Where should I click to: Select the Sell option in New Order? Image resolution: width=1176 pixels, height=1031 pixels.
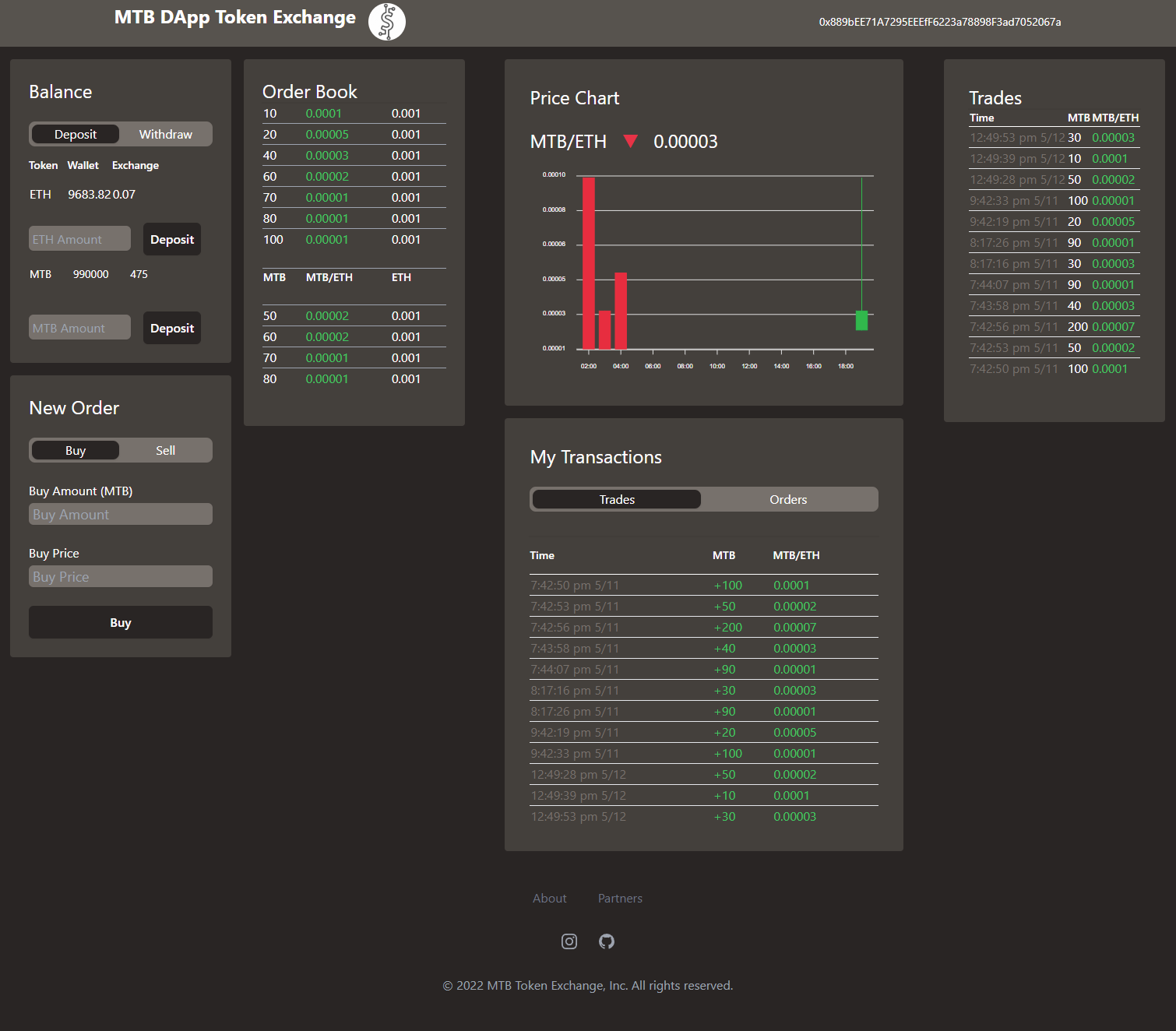165,450
